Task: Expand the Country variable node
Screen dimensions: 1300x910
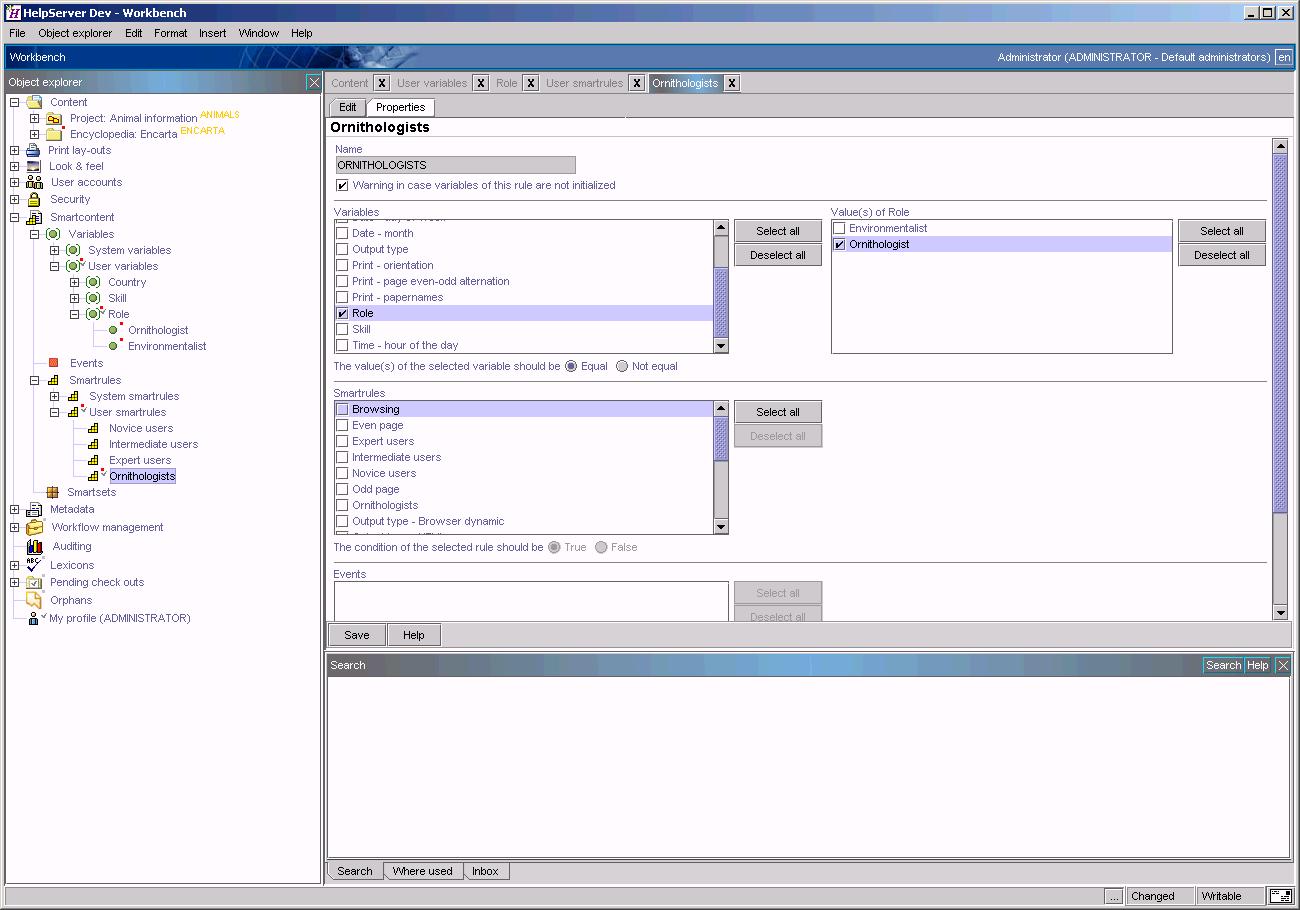Action: coord(74,282)
